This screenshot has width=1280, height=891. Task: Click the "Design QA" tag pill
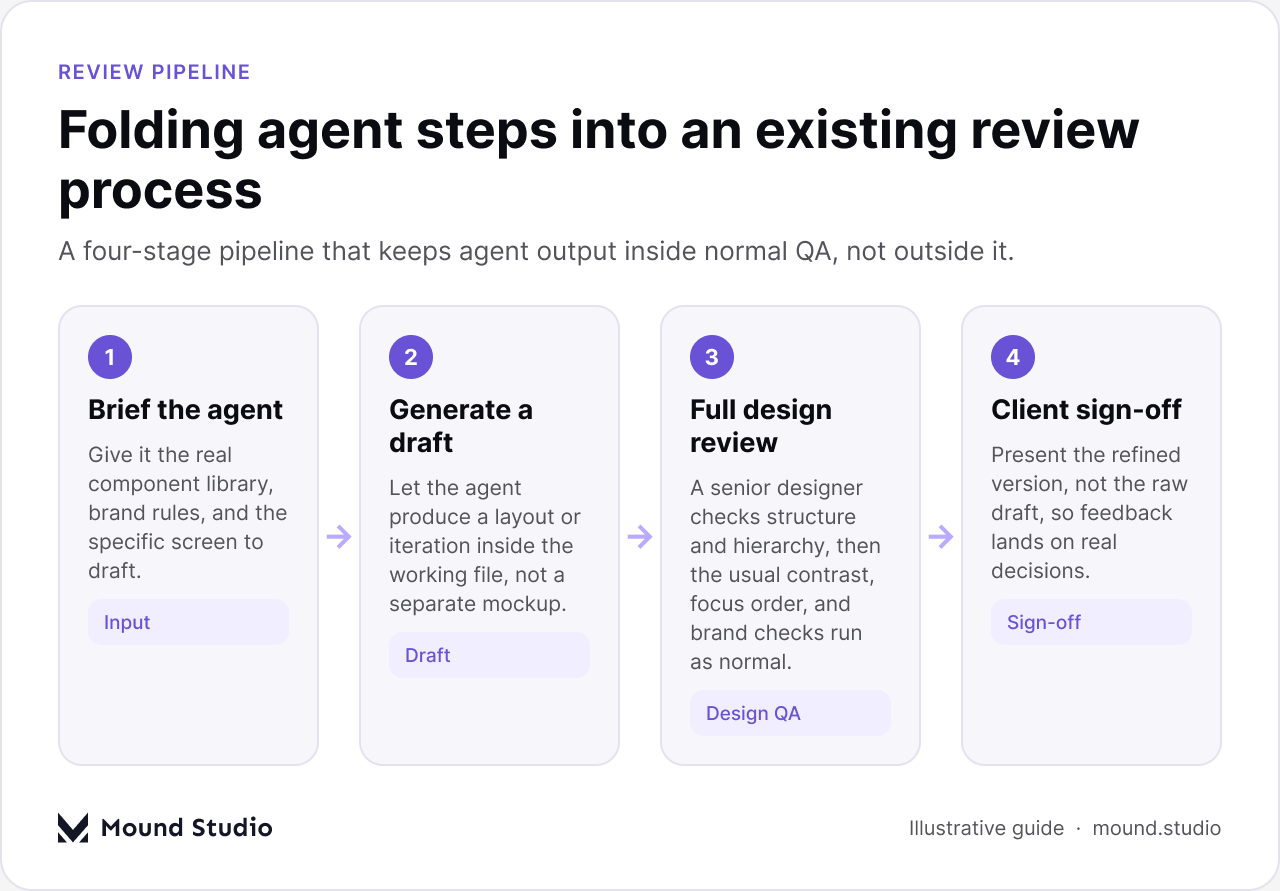(x=790, y=713)
